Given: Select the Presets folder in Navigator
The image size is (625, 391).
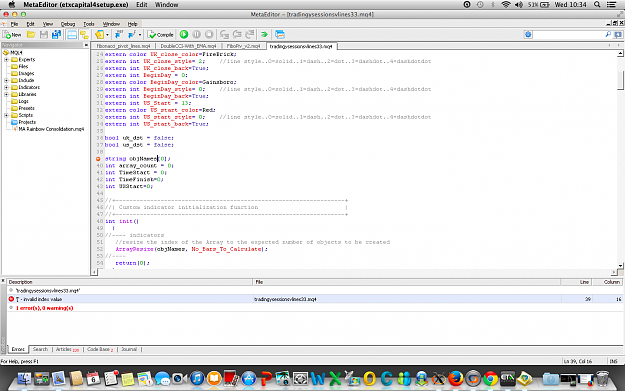Looking at the screenshot, I should pos(26,108).
